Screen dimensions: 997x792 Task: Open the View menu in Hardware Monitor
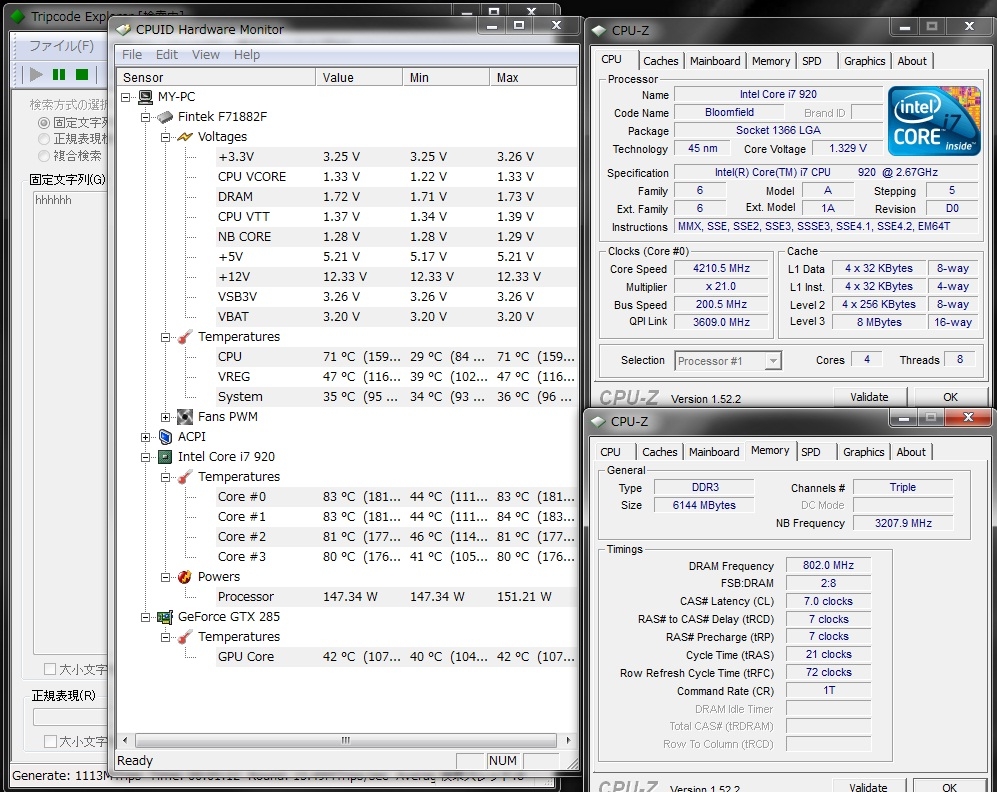206,55
